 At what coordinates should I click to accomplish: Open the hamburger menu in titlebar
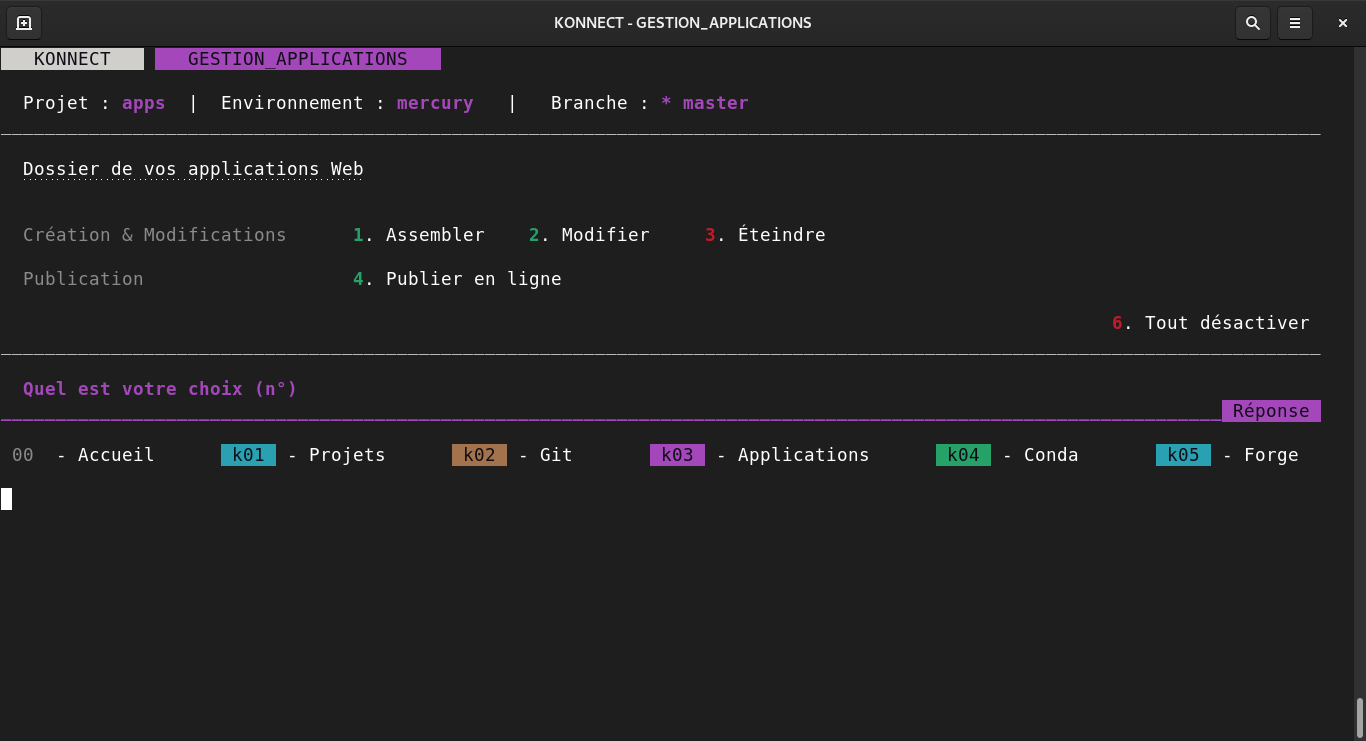pyautogui.click(x=1294, y=23)
